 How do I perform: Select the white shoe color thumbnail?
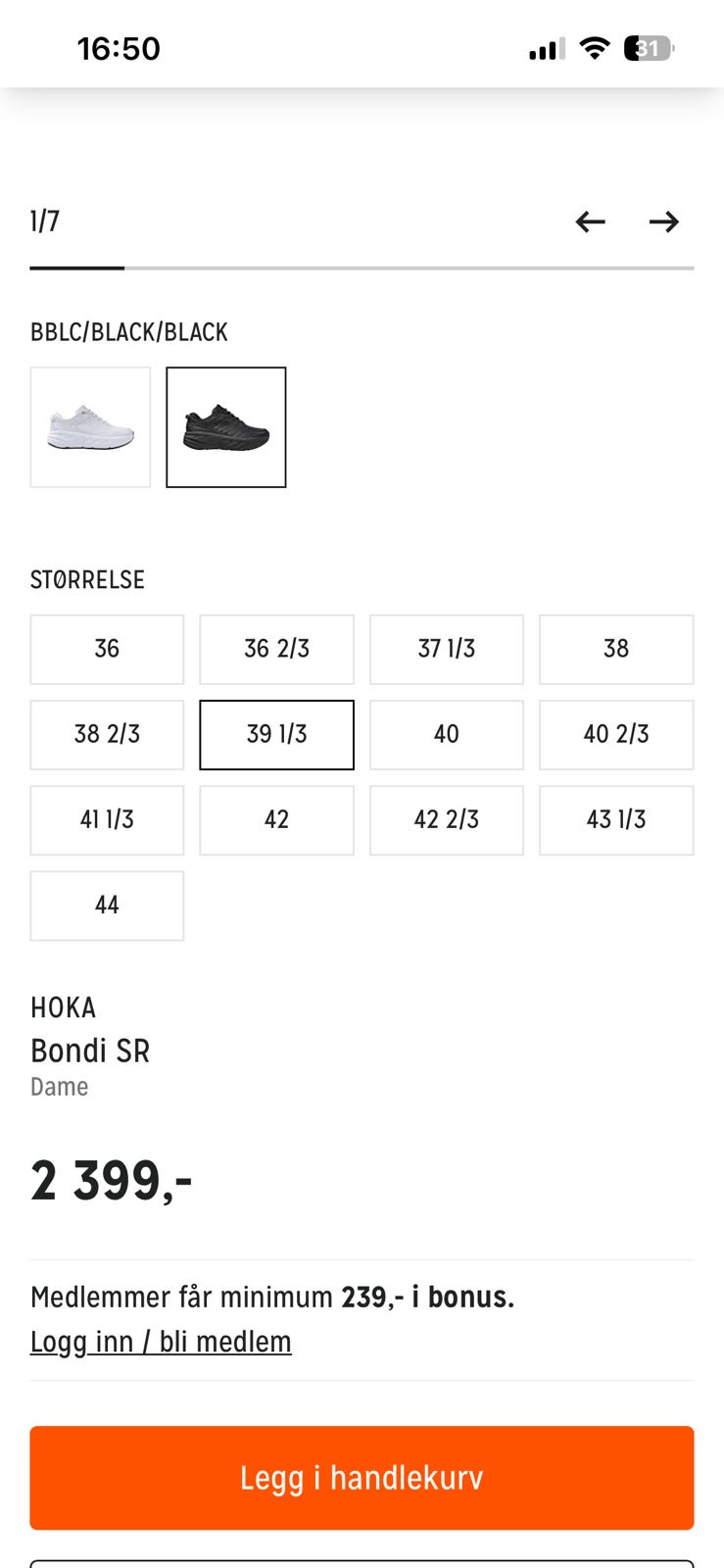90,427
